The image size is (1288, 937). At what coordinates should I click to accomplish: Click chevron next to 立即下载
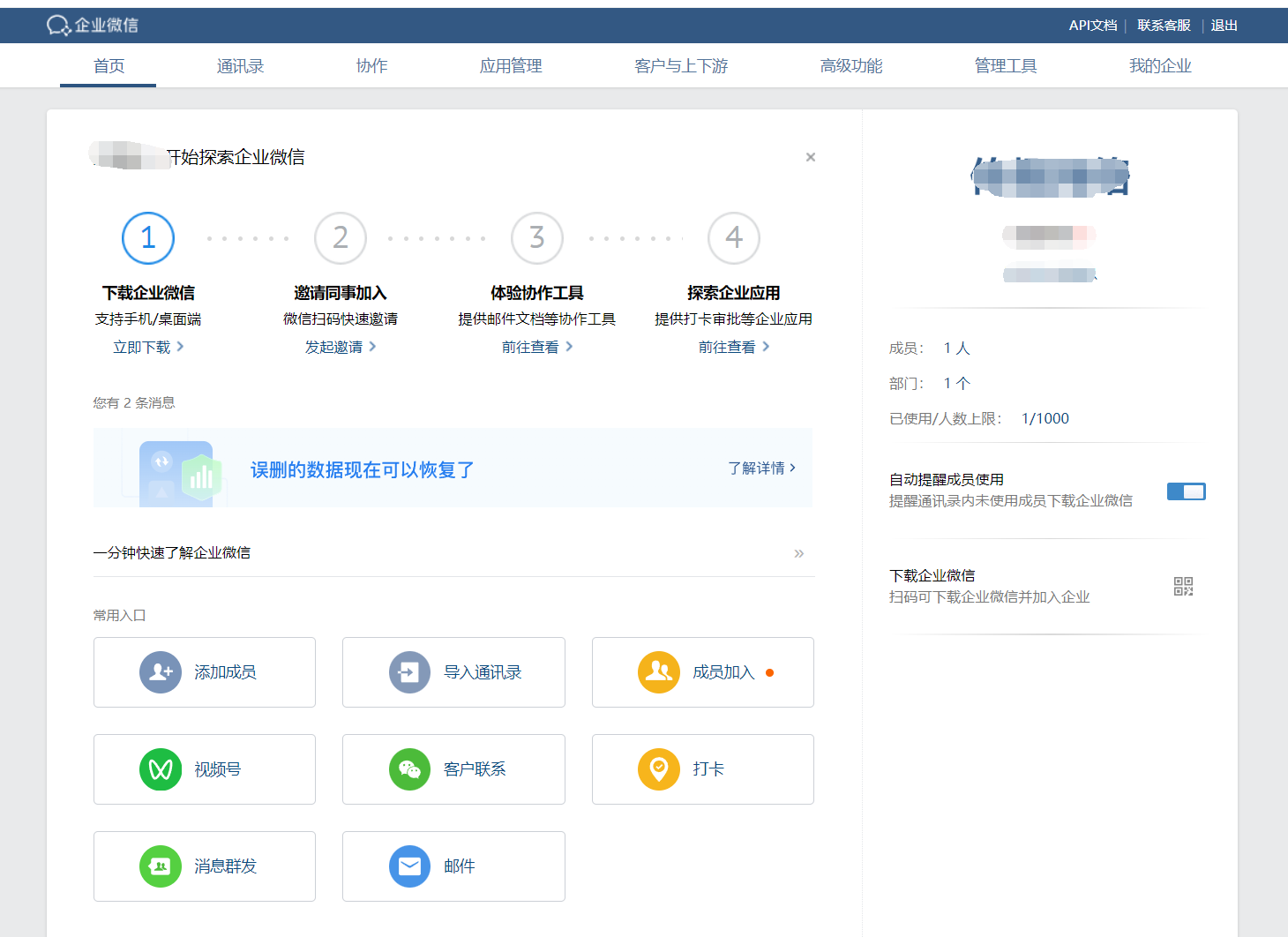click(180, 347)
